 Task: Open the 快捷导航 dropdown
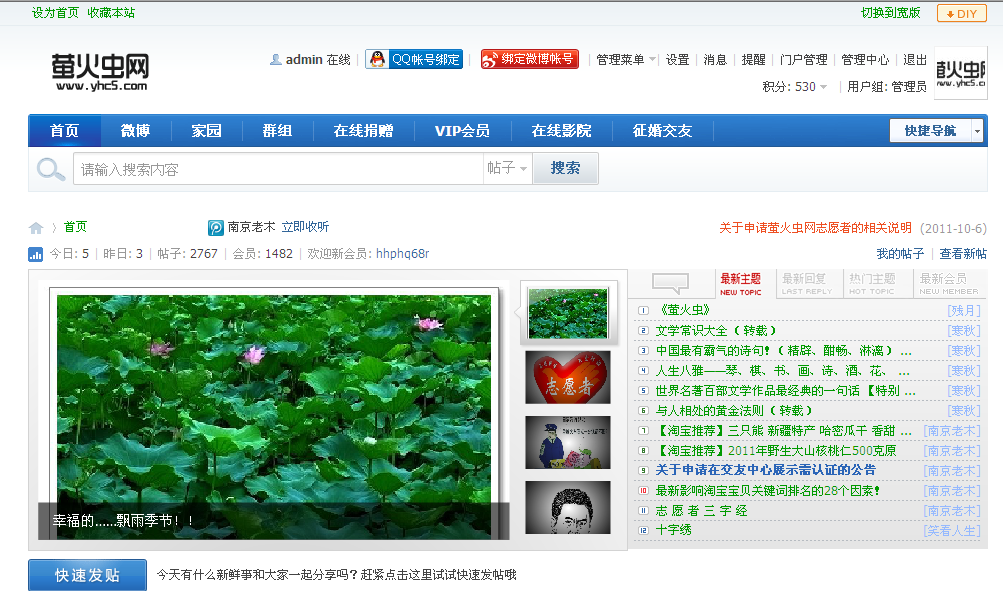(935, 130)
